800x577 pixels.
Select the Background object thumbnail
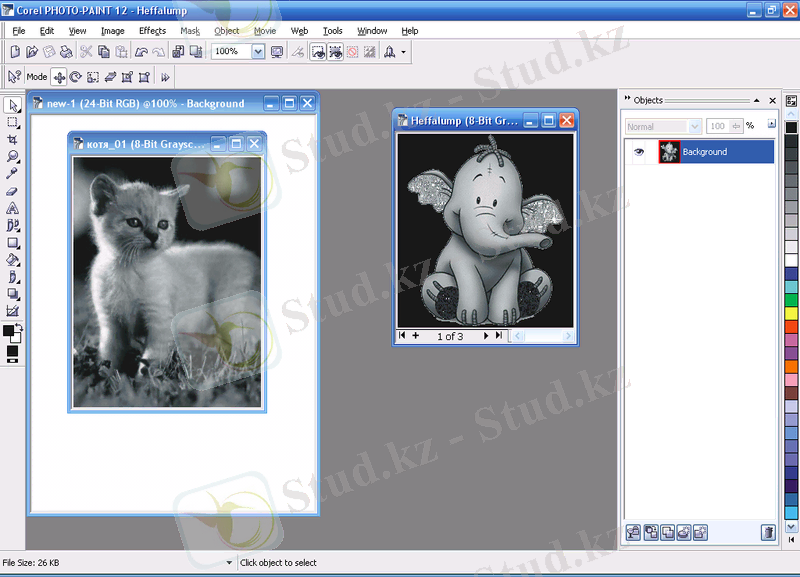click(x=669, y=152)
